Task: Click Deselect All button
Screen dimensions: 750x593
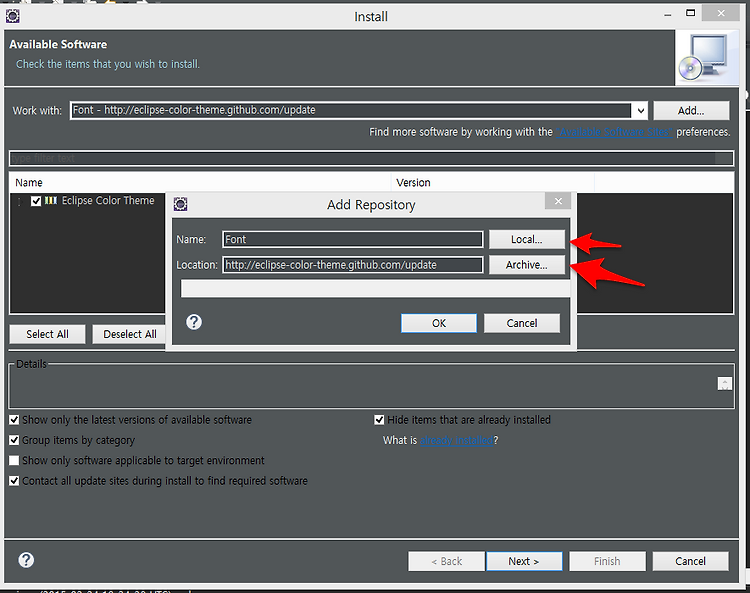Action: pyautogui.click(x=129, y=334)
